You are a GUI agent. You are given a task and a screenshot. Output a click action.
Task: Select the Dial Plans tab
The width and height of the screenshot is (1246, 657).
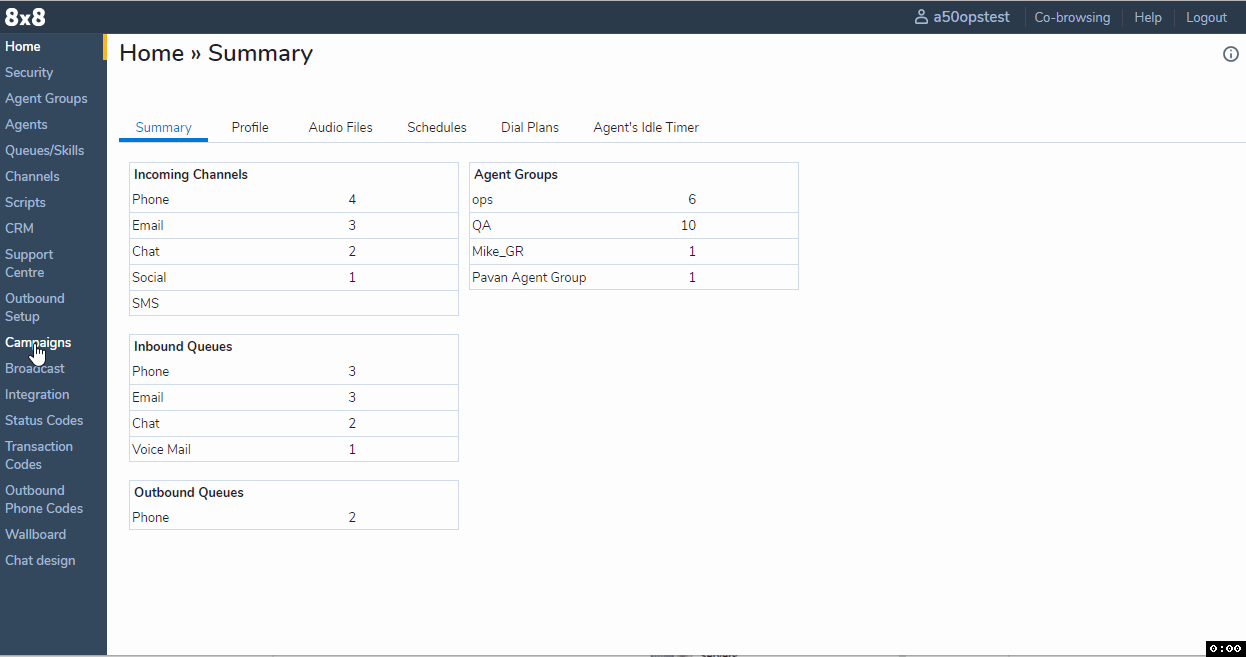tap(529, 127)
